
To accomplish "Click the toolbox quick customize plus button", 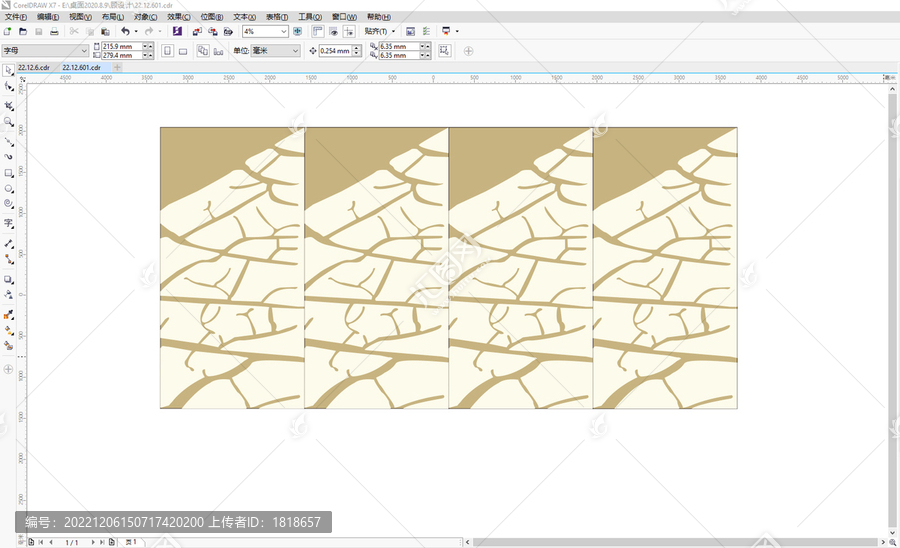I will 8,369.
